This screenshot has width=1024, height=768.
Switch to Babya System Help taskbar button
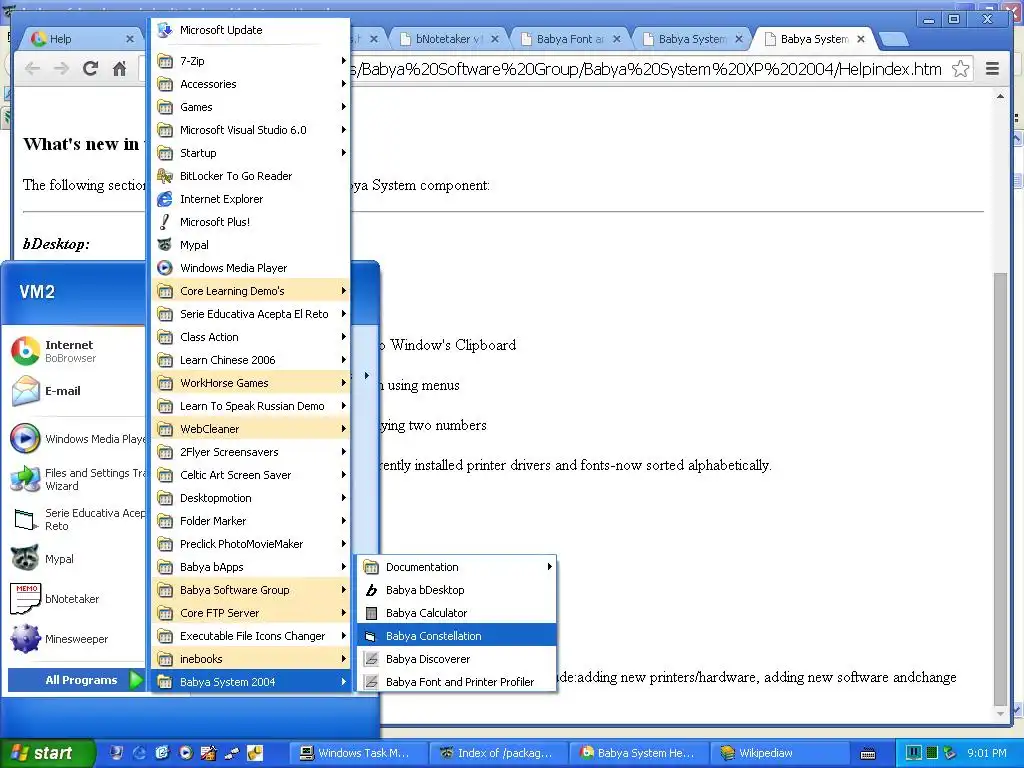pos(638,753)
